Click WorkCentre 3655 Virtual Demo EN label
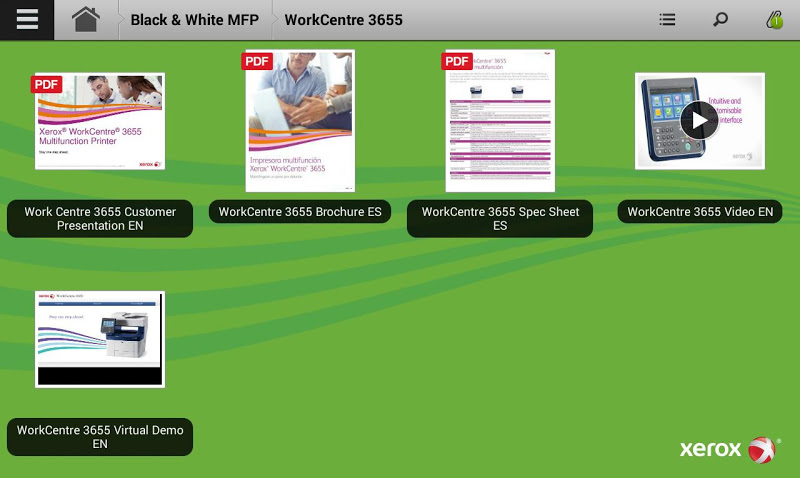 (100, 437)
